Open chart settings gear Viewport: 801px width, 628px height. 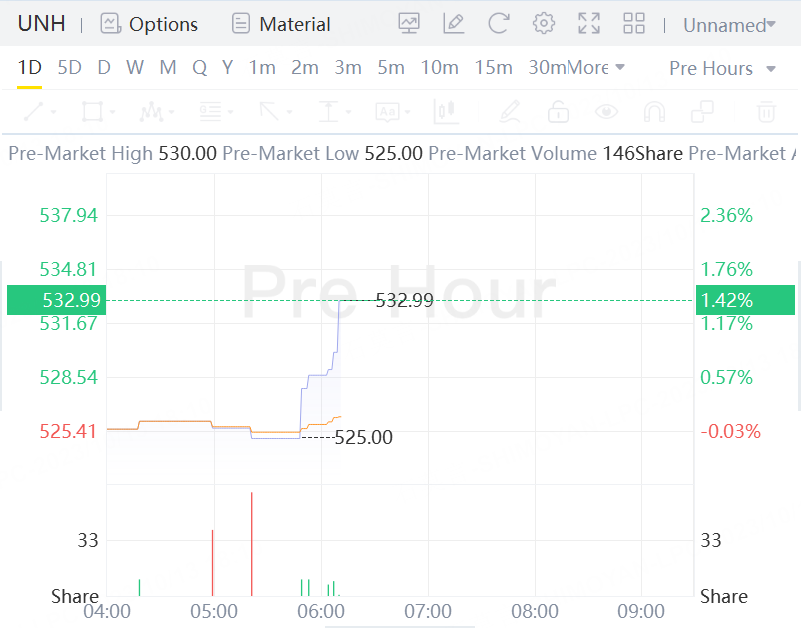coord(543,24)
